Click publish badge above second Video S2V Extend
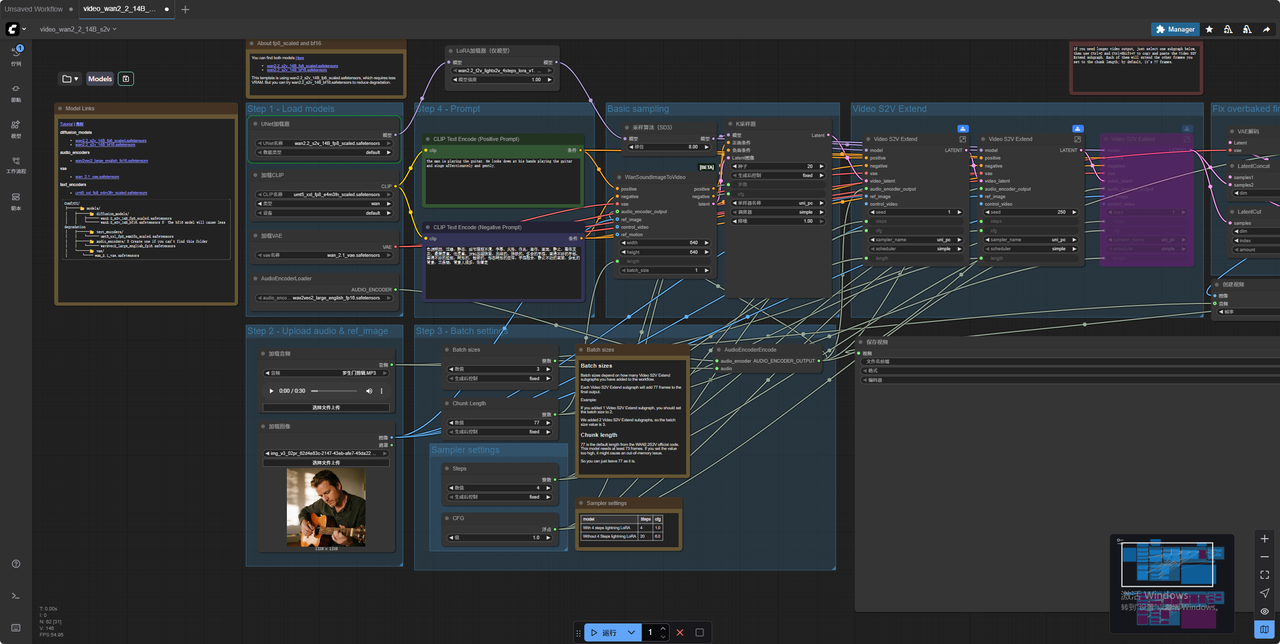This screenshot has width=1280, height=644. click(1078, 128)
